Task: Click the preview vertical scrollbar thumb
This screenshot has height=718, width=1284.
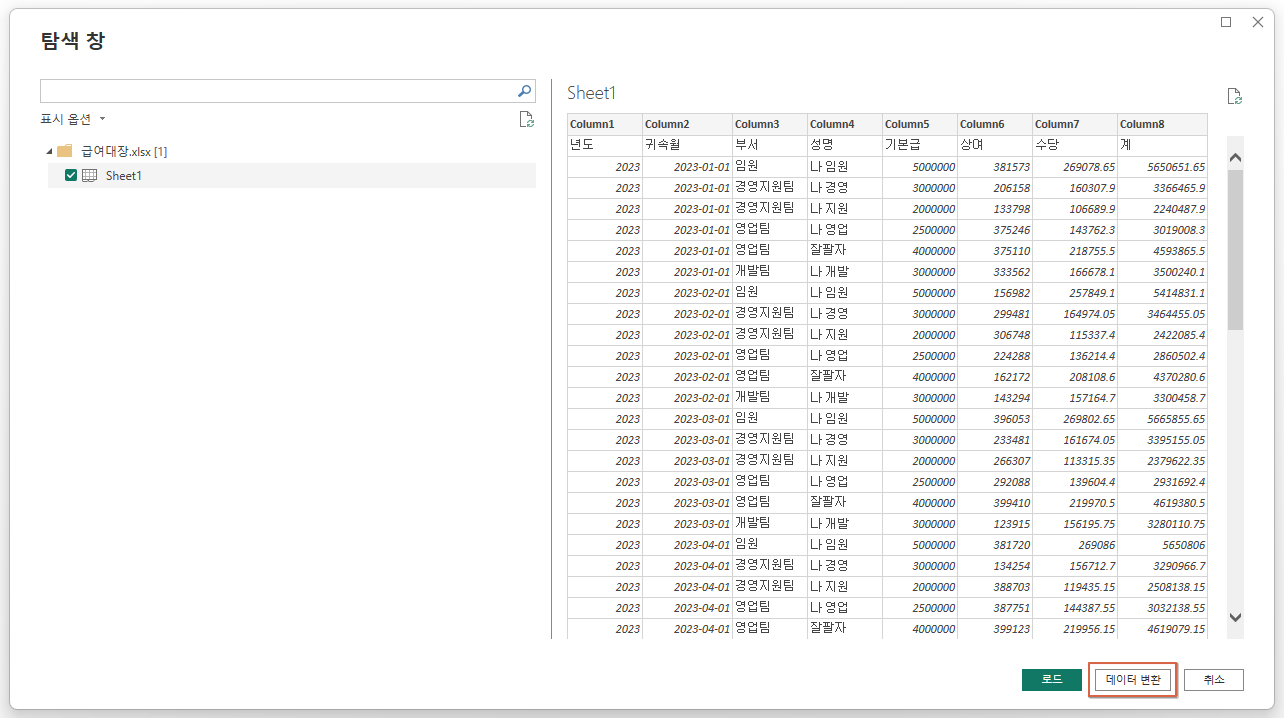Action: (x=1235, y=250)
